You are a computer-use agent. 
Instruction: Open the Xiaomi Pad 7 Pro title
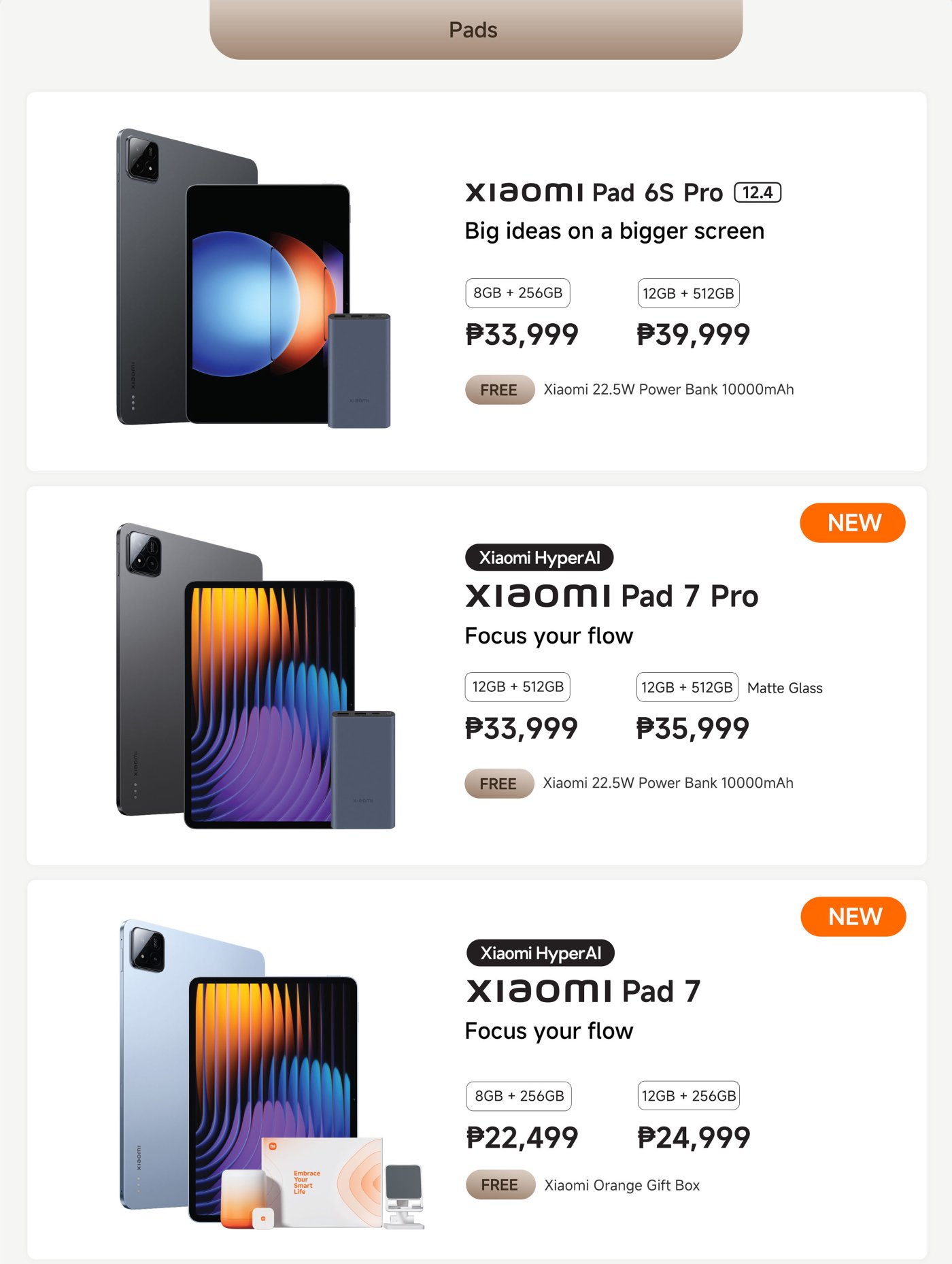(x=611, y=596)
